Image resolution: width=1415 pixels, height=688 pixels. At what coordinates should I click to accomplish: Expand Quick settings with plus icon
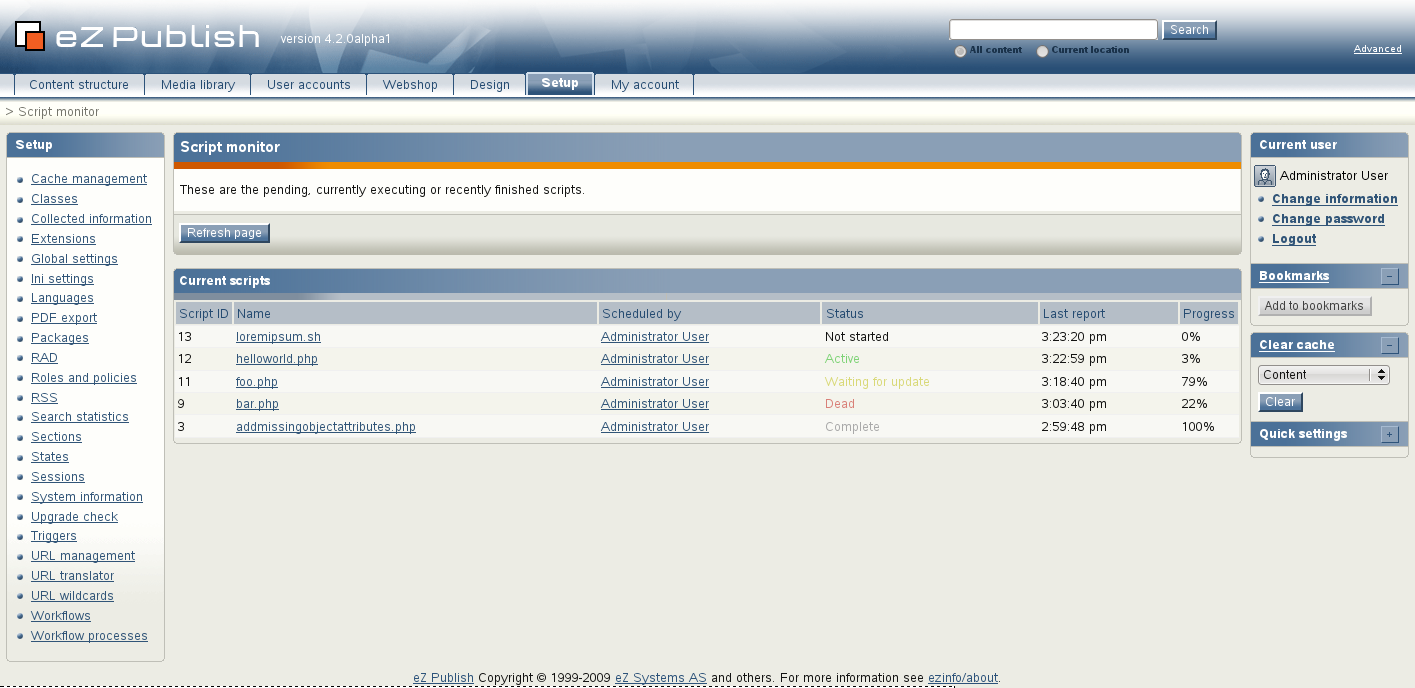1389,434
